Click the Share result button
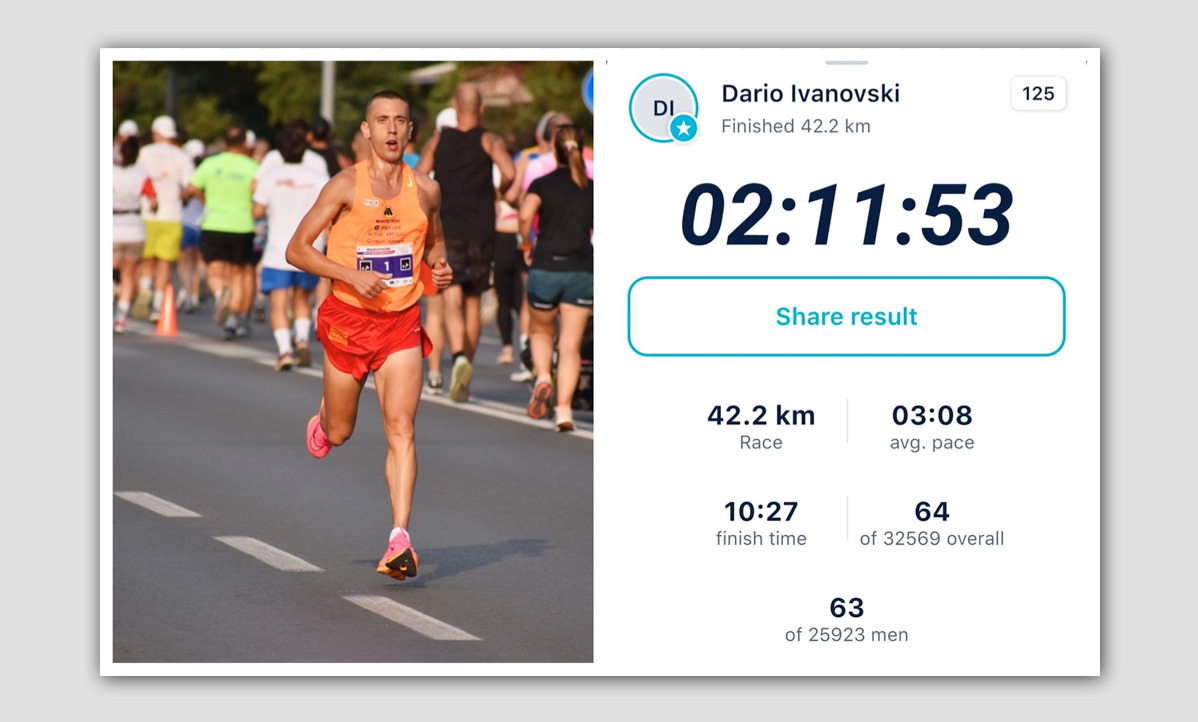 [846, 316]
